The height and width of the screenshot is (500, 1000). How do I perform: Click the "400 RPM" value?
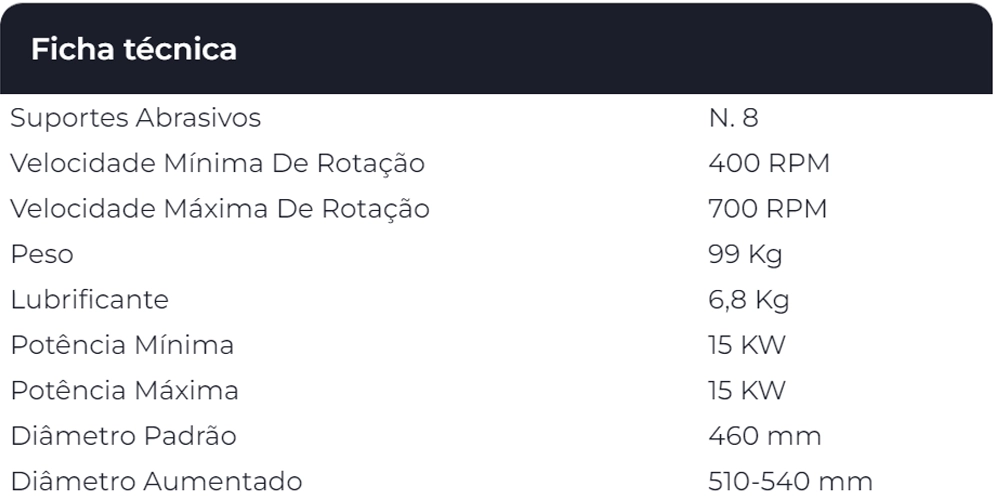click(x=768, y=163)
